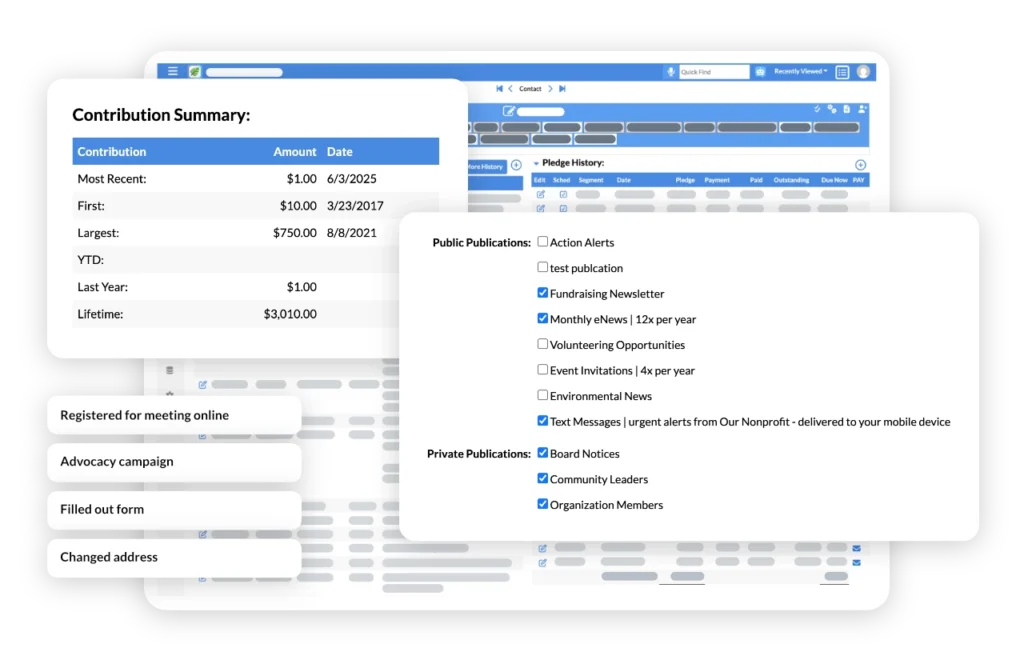Screen dimensions: 1024x664
Task: Open the robot assistant icon
Action: (x=760, y=72)
